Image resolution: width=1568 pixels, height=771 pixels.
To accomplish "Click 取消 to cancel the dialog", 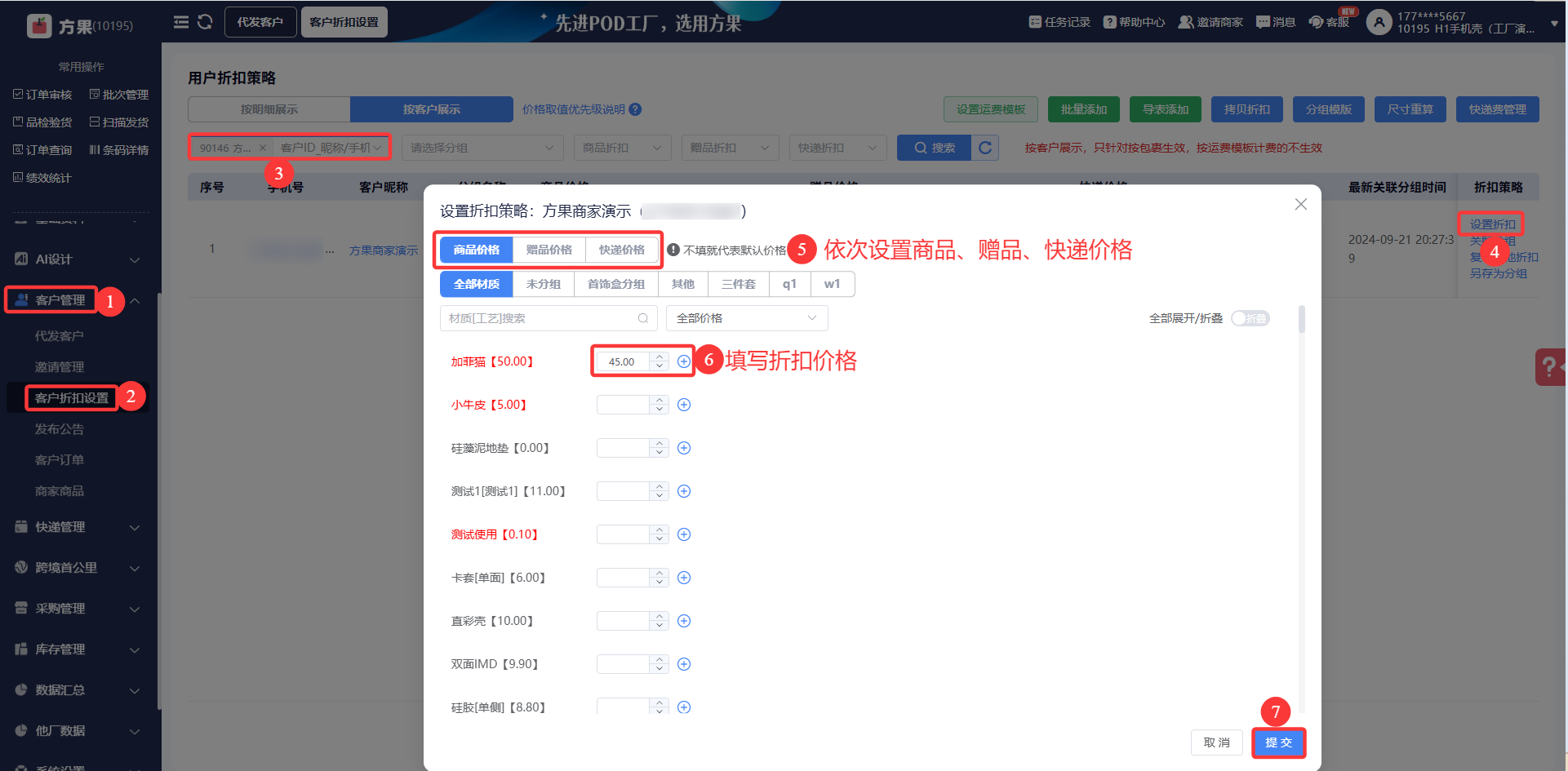I will pos(1217,742).
